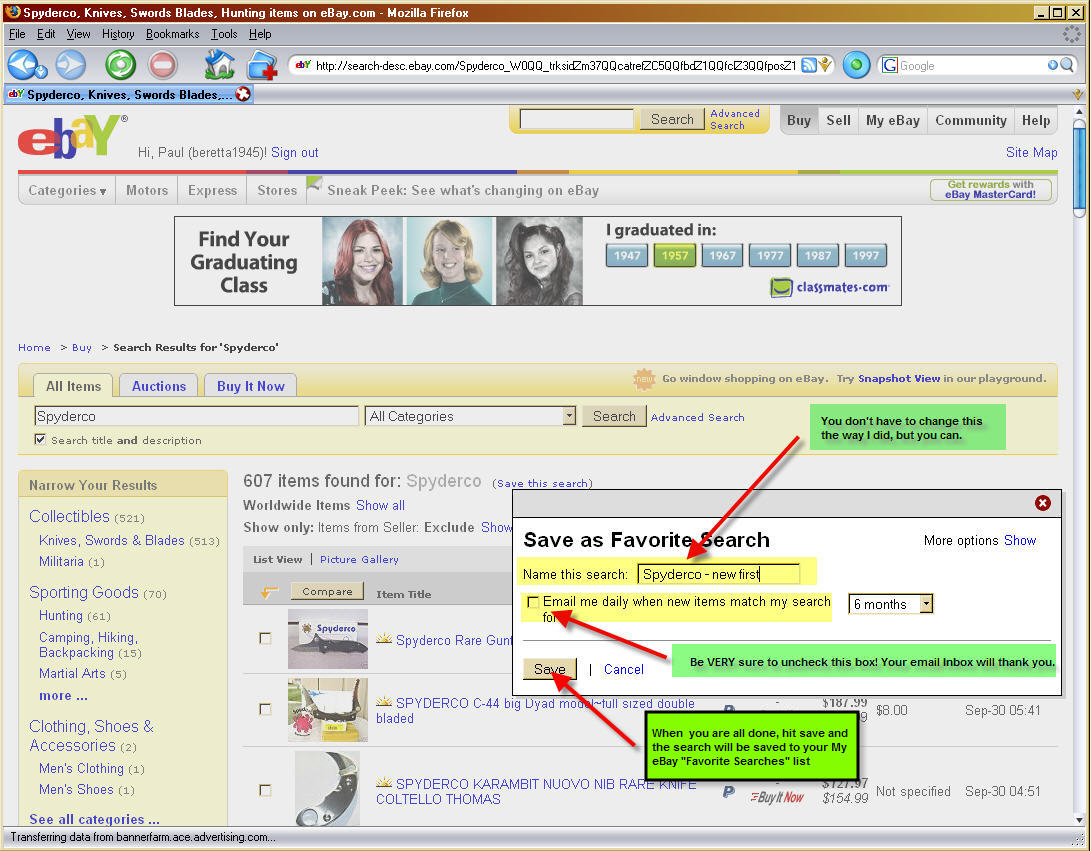Select the All Items tab
The width and height of the screenshot is (1091, 851).
coord(73,386)
